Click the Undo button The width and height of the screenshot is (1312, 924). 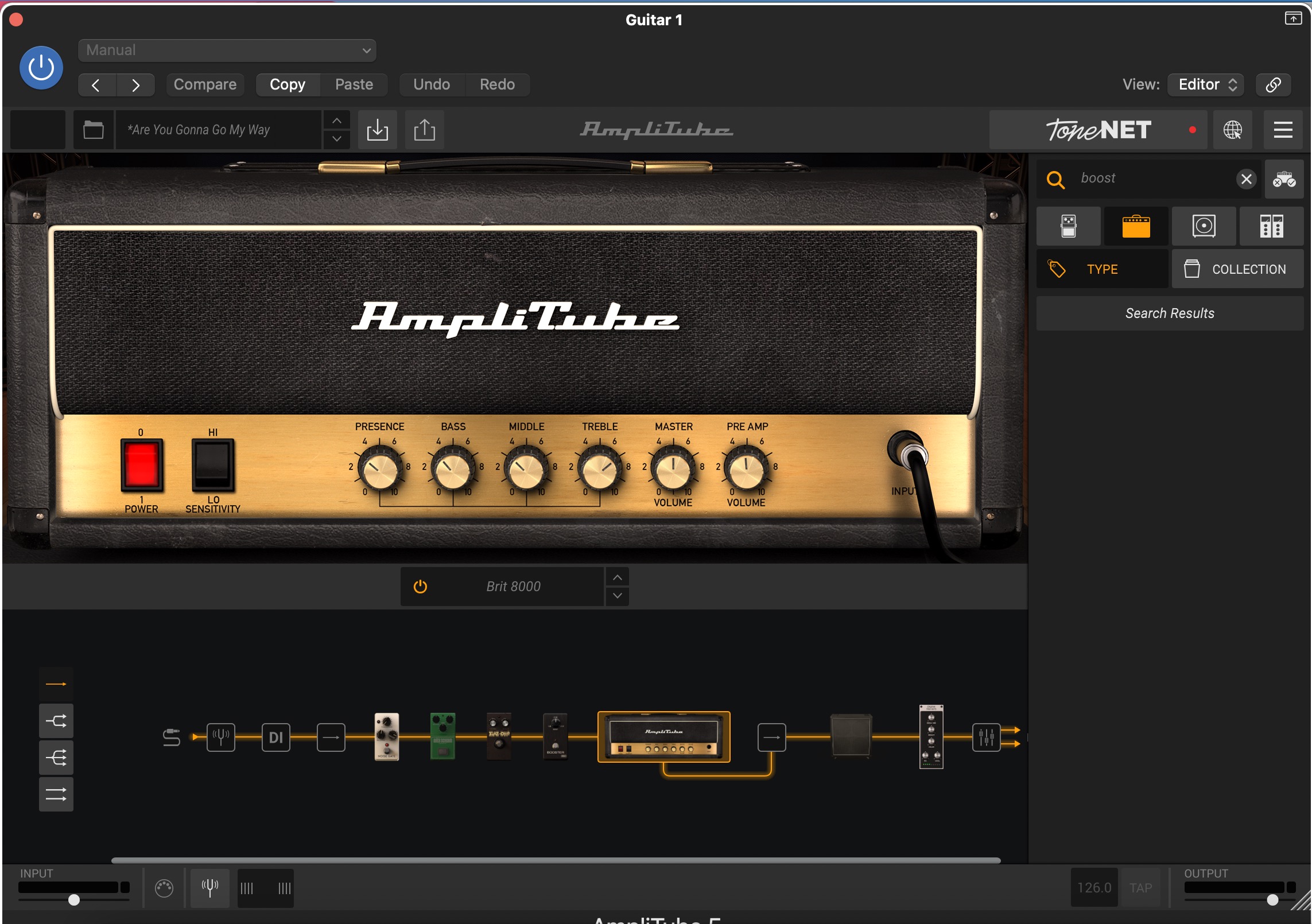point(432,85)
